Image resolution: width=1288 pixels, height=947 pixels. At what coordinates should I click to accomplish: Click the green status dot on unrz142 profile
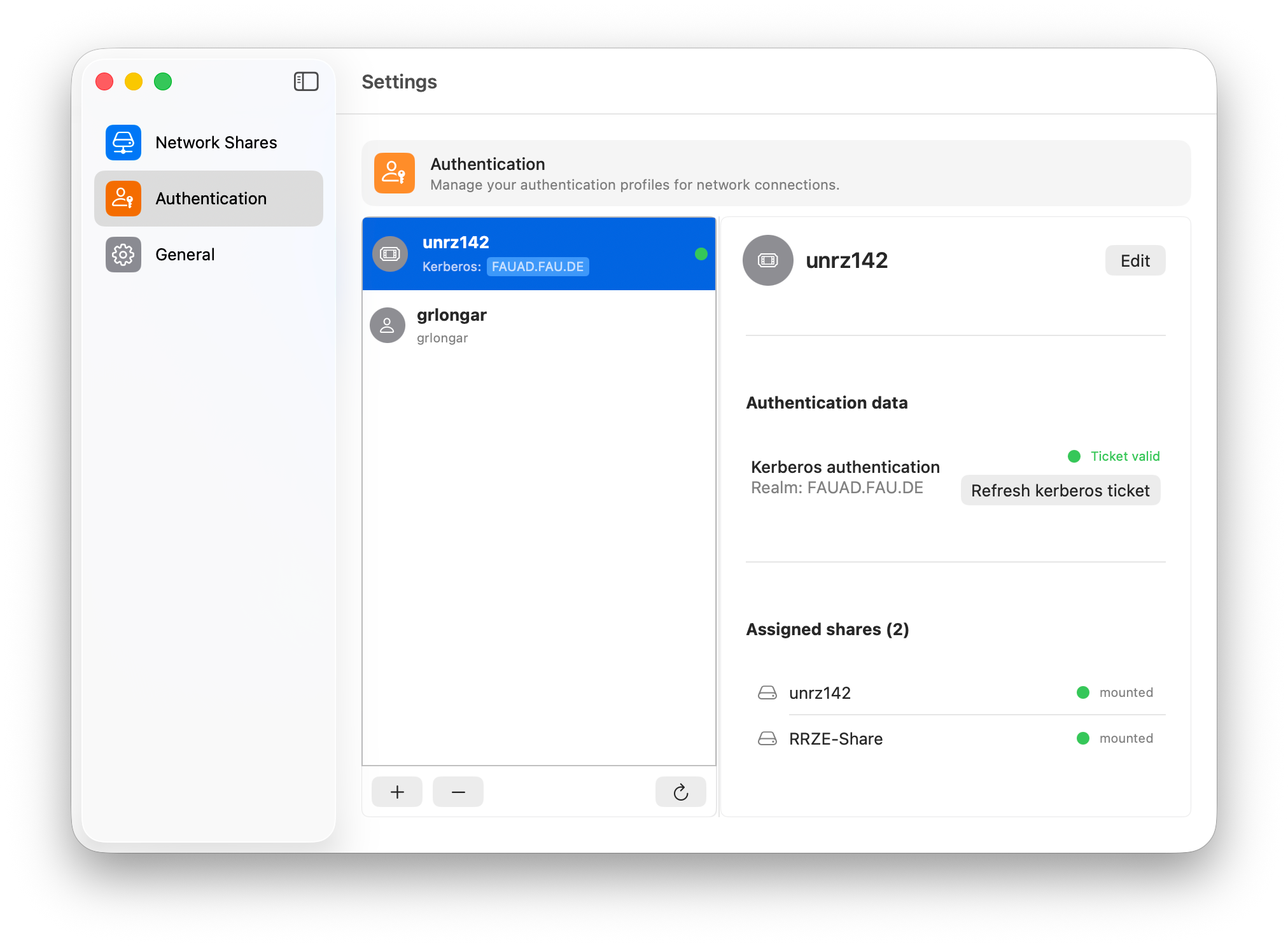(x=701, y=254)
